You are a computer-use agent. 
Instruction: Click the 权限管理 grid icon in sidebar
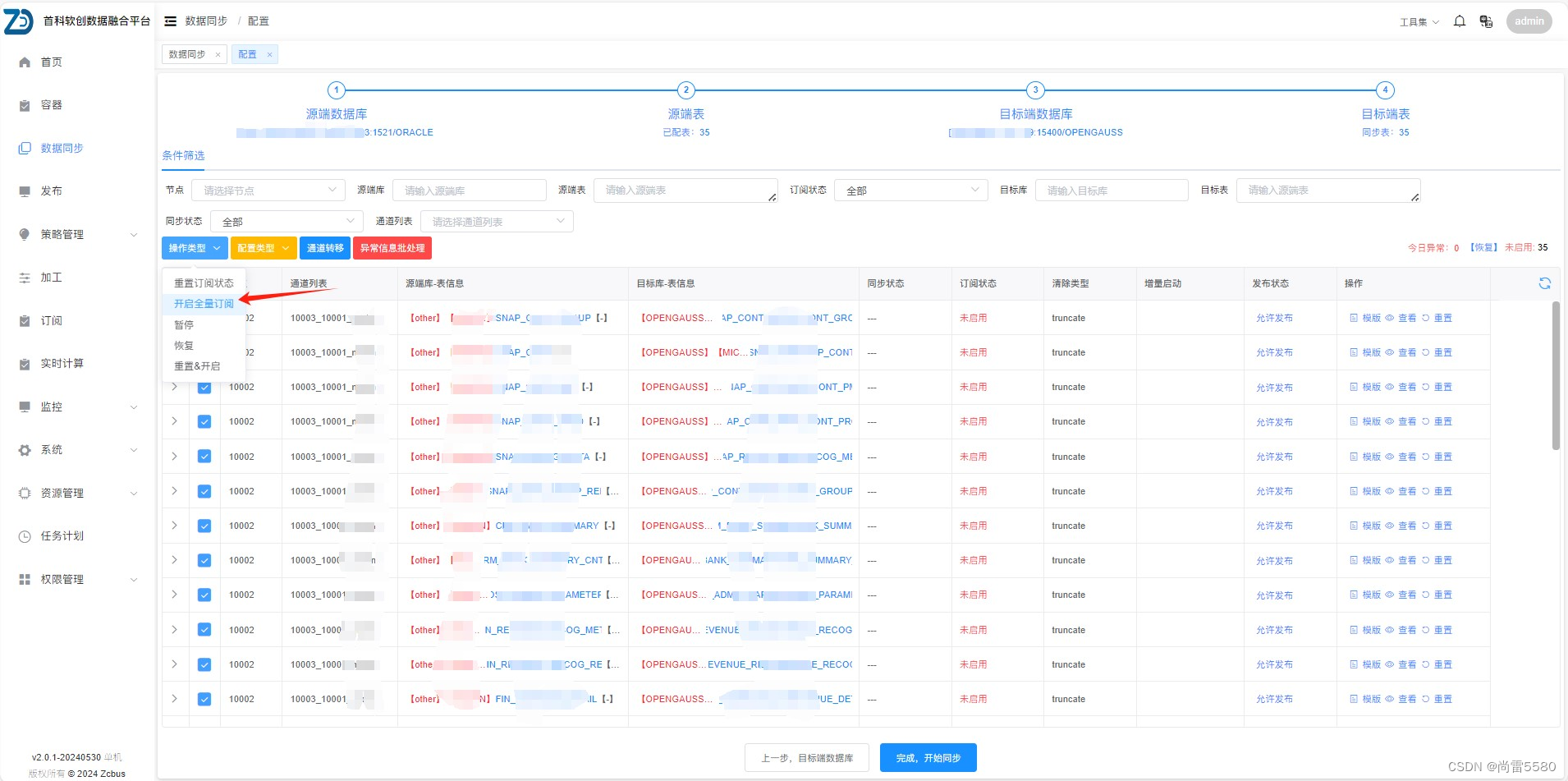(x=25, y=580)
